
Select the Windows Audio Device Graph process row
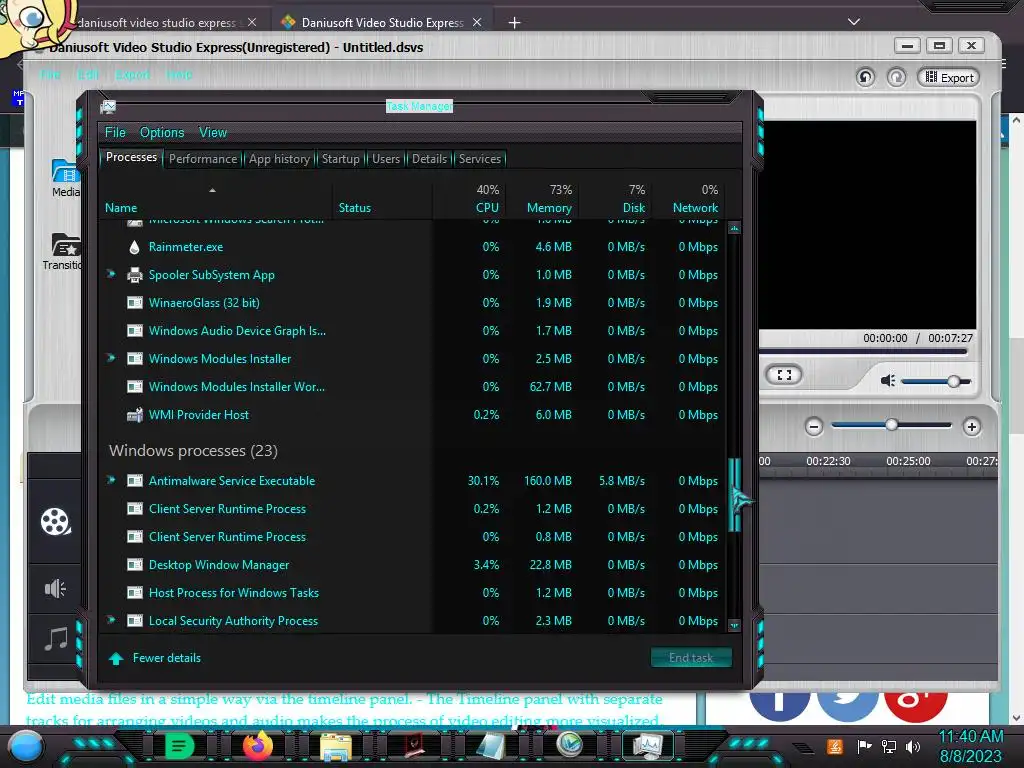click(x=413, y=331)
